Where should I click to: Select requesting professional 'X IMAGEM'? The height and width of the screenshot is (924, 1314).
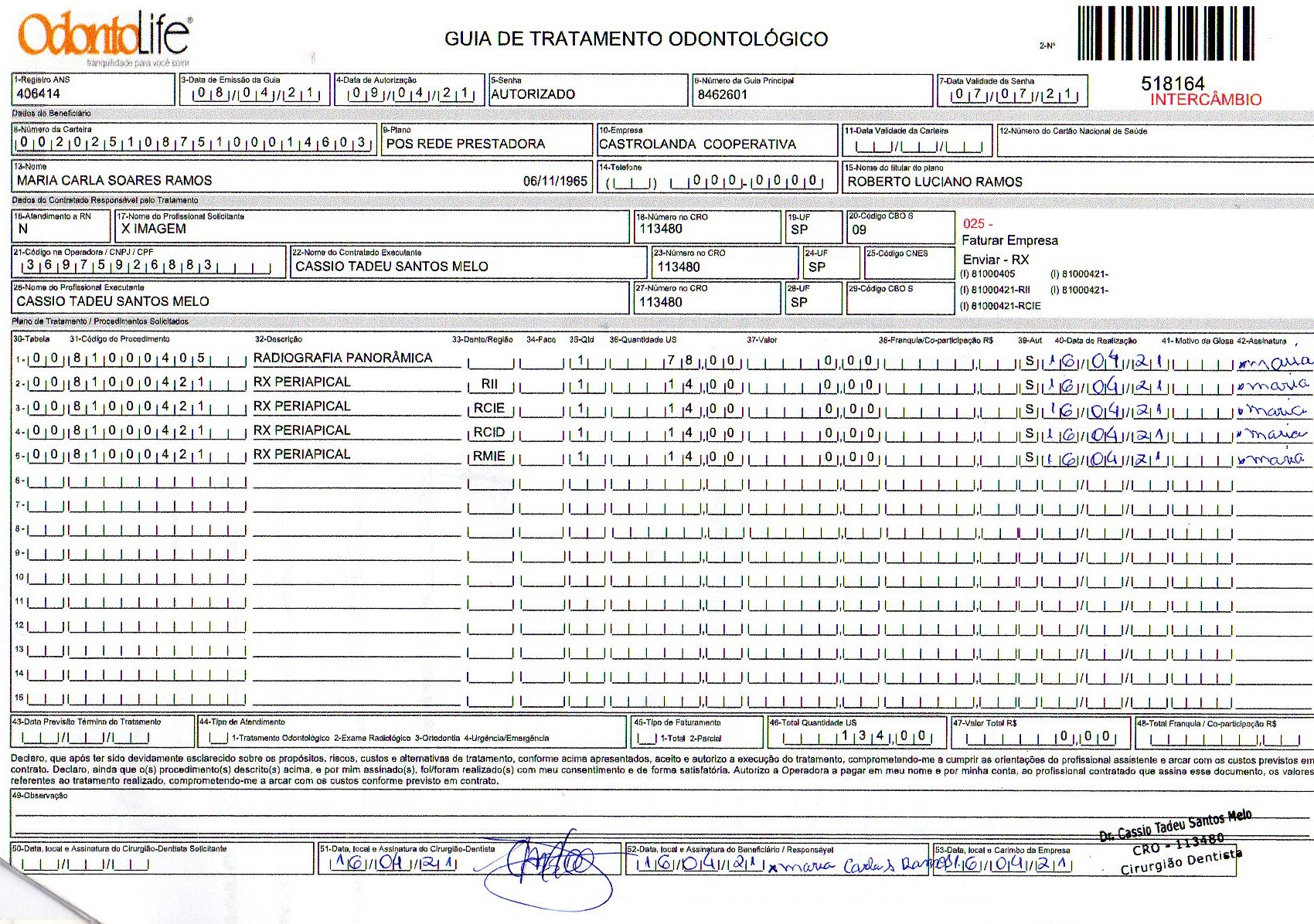[153, 229]
